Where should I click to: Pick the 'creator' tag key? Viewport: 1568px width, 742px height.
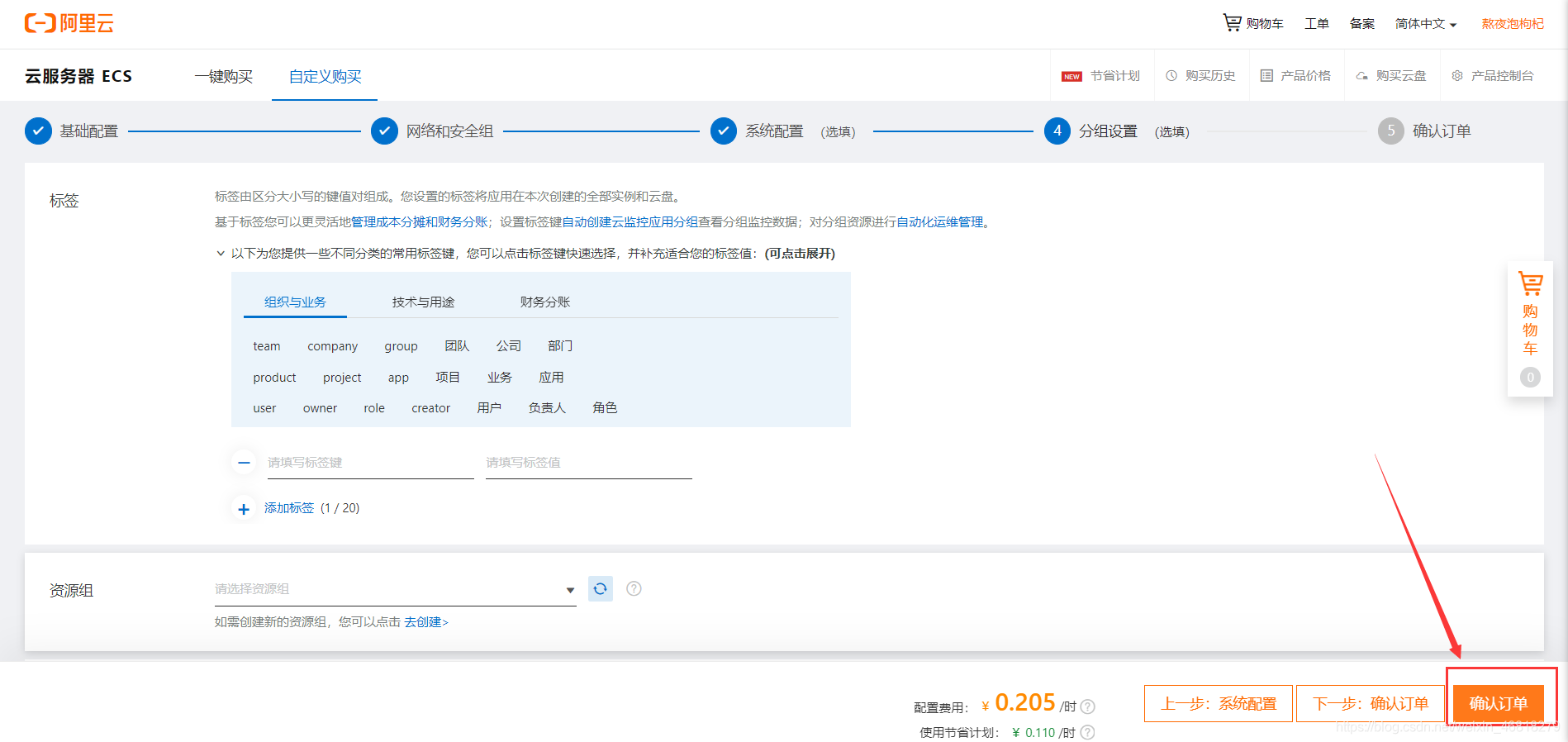coord(431,408)
